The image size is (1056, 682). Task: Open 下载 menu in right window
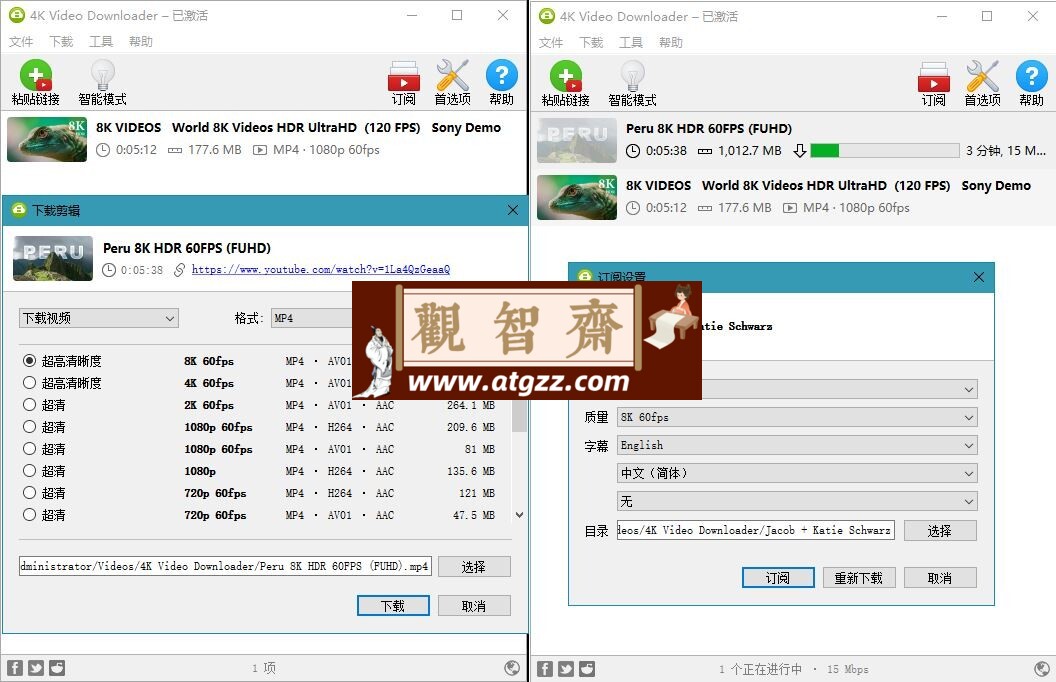tap(591, 42)
